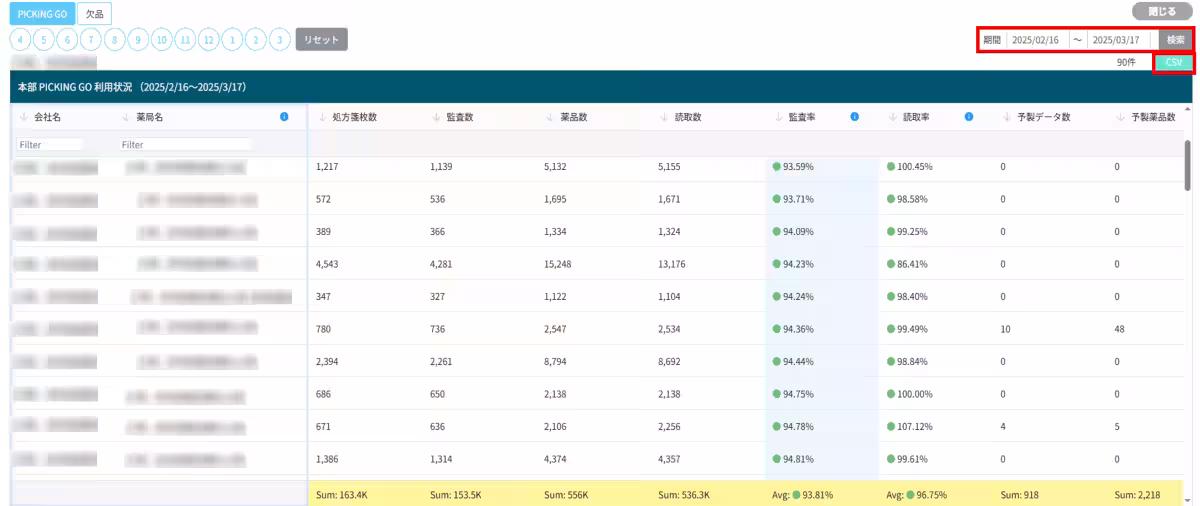Click the Filter field under 薬局名
Viewport: 1200px width, 506px height.
pos(185,145)
